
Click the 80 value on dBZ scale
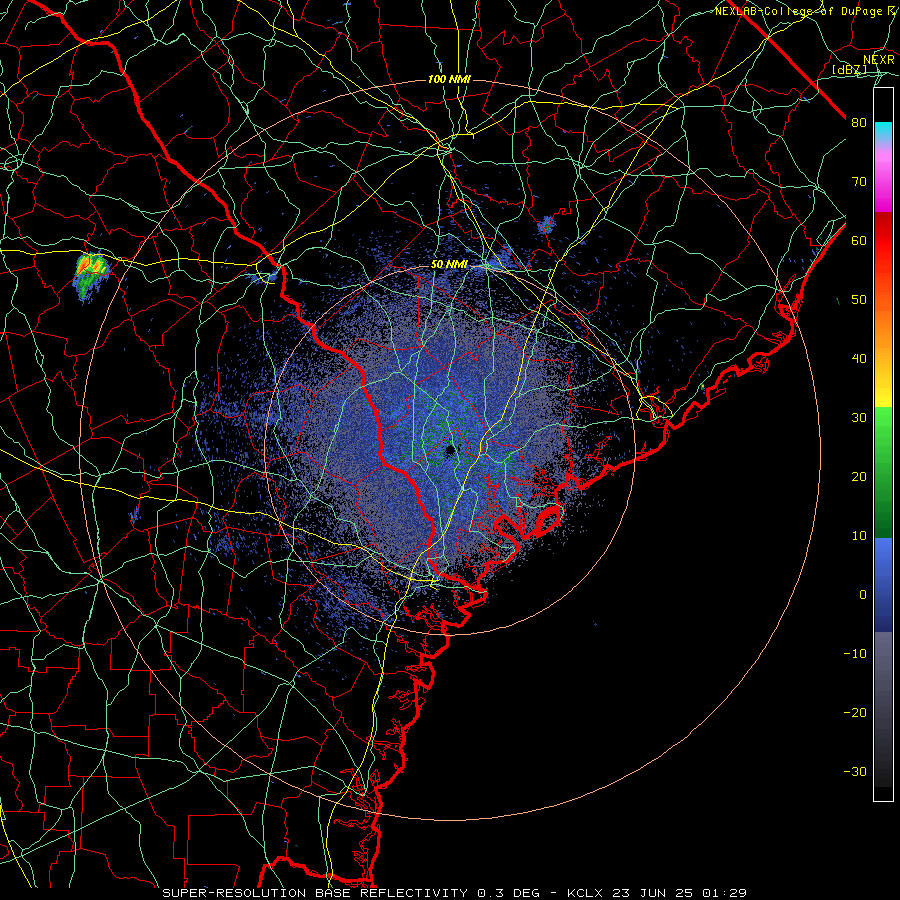pos(859,122)
